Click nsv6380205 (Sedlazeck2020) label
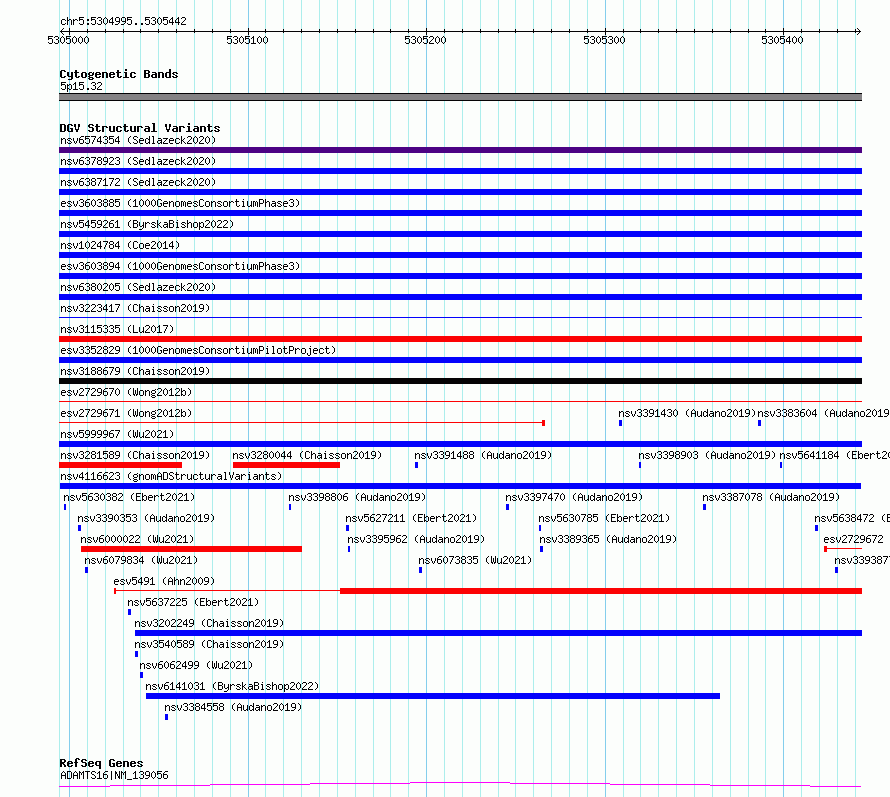The height and width of the screenshot is (797, 890). [x=138, y=287]
